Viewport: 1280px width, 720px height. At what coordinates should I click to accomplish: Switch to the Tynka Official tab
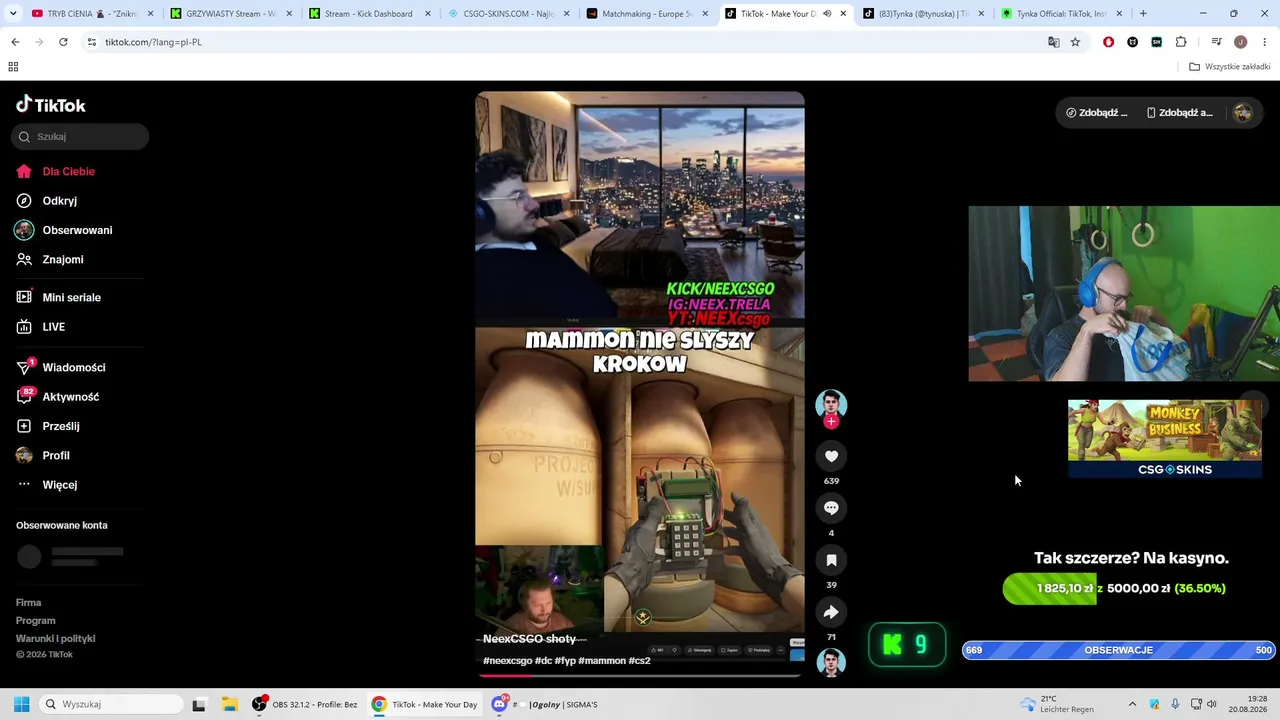click(x=1061, y=14)
